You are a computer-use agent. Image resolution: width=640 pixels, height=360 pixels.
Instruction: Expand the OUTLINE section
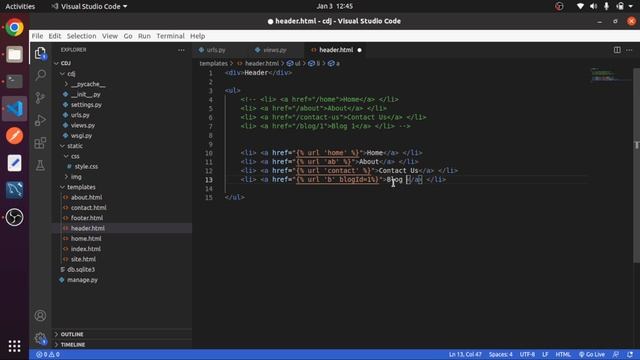click(72, 334)
